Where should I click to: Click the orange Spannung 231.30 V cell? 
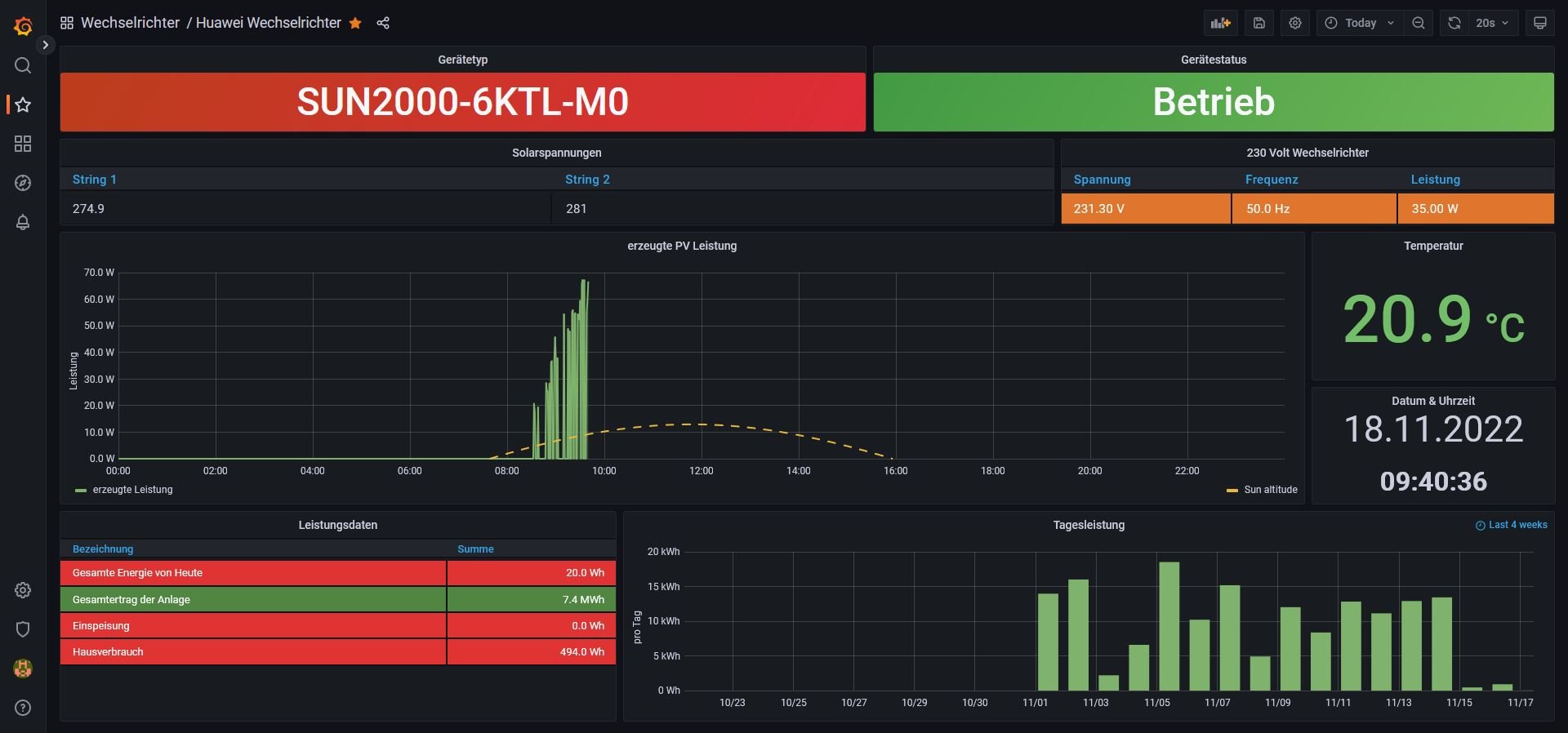[1145, 209]
